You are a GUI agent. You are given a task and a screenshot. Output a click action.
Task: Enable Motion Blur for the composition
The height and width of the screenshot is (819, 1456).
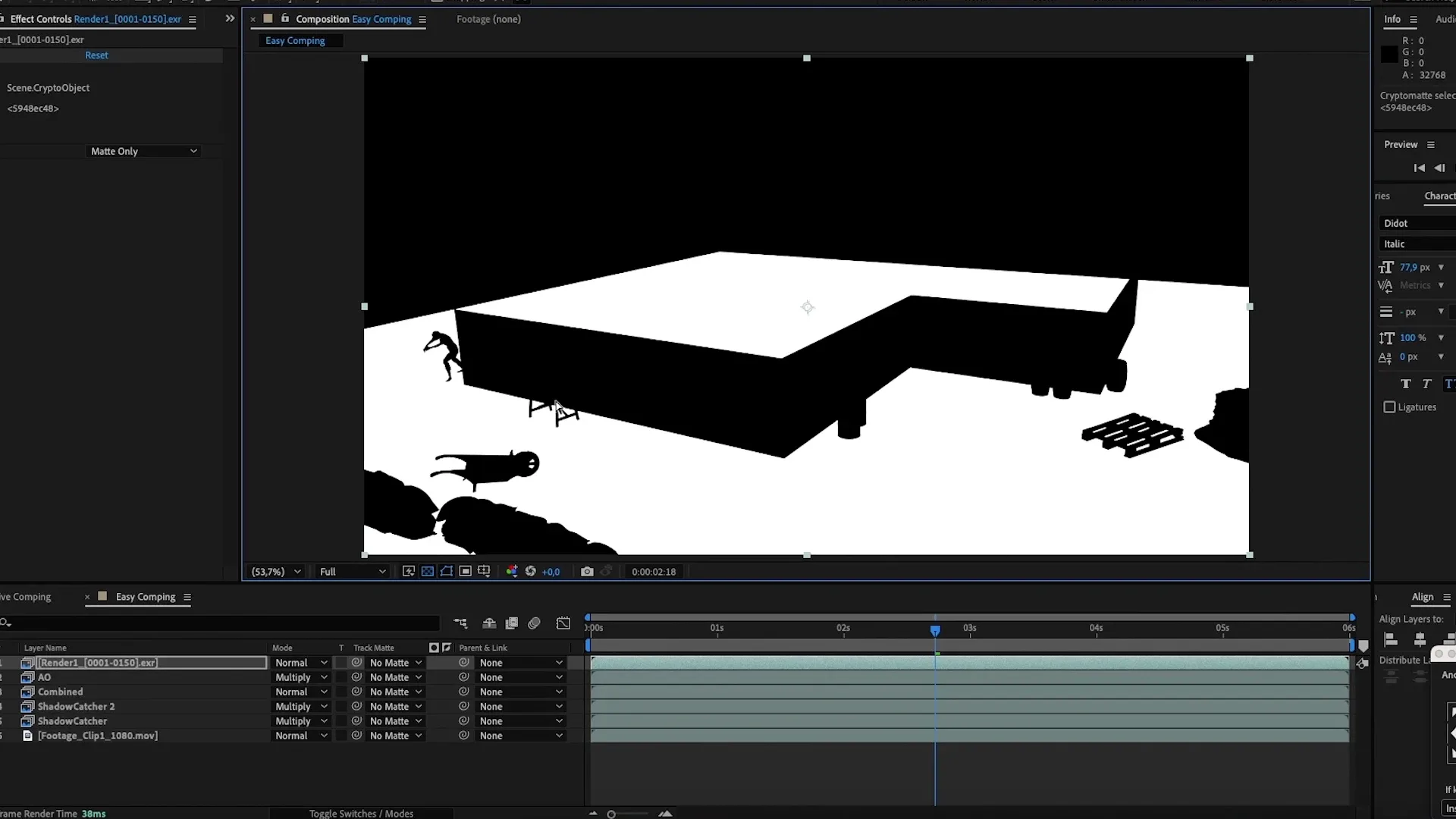[x=534, y=623]
